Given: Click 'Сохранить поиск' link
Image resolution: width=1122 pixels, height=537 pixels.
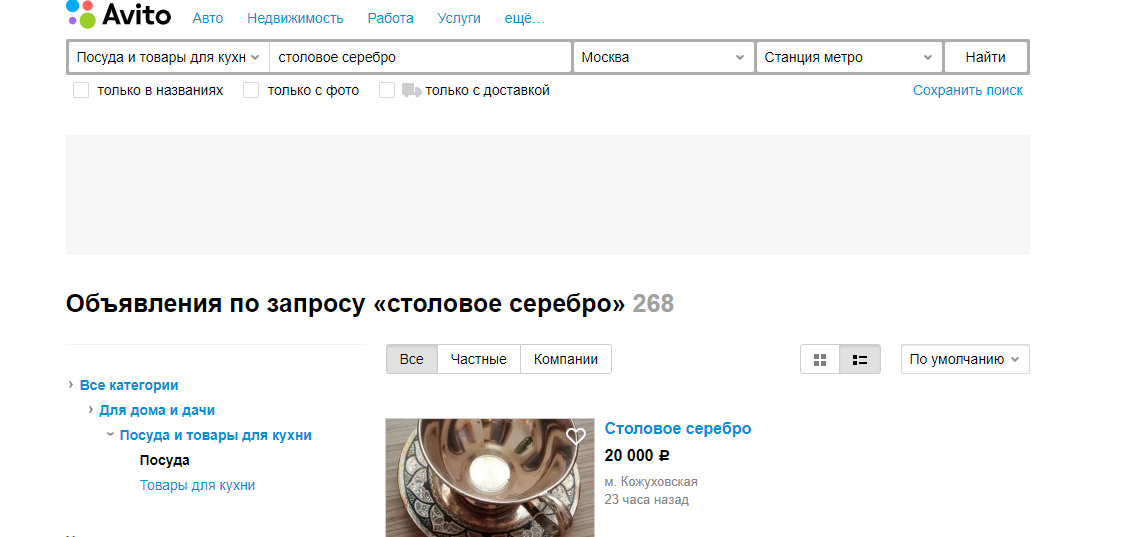Looking at the screenshot, I should point(967,90).
